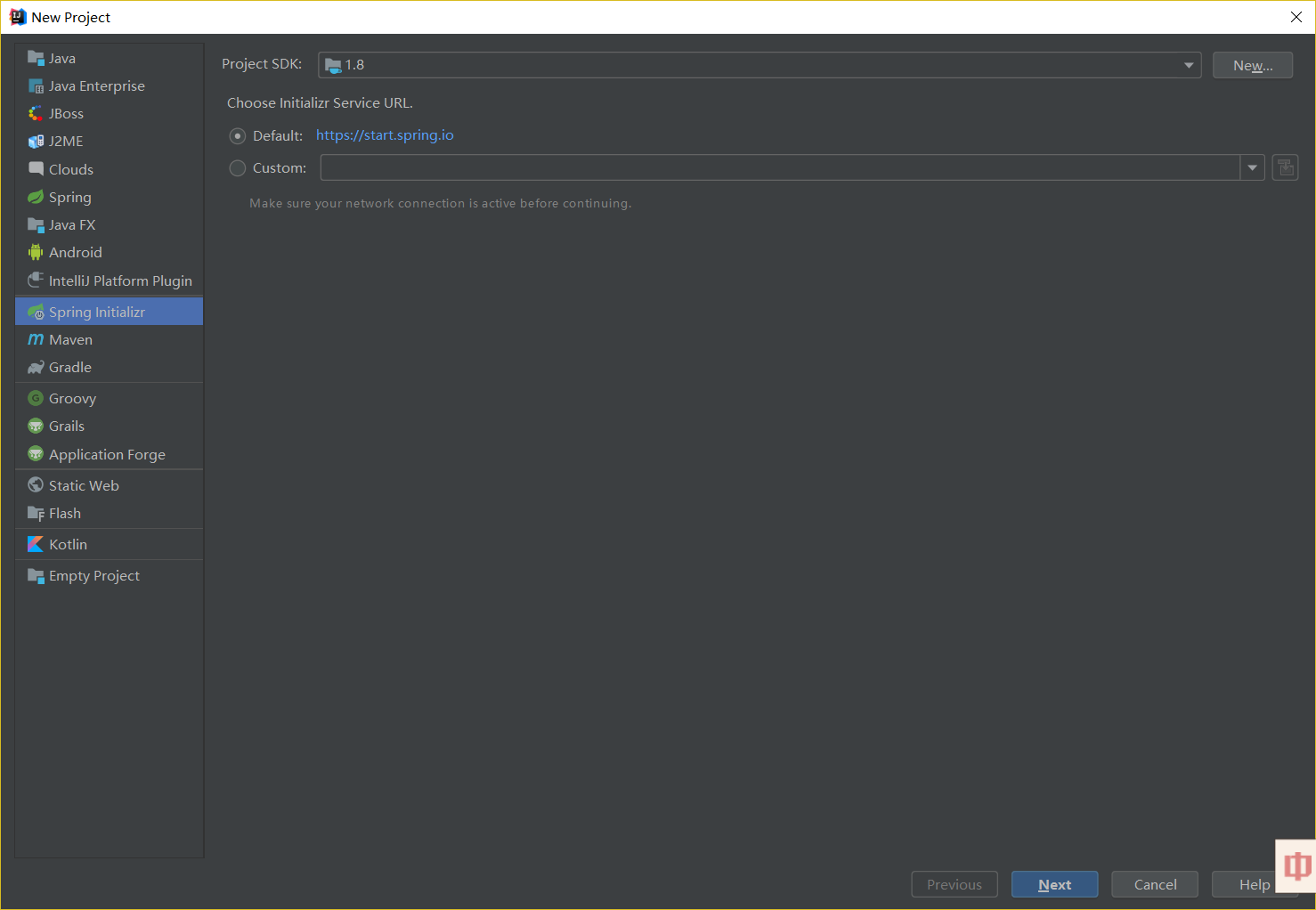The height and width of the screenshot is (910, 1316).
Task: Select the Groovy label in list
Action: (72, 399)
